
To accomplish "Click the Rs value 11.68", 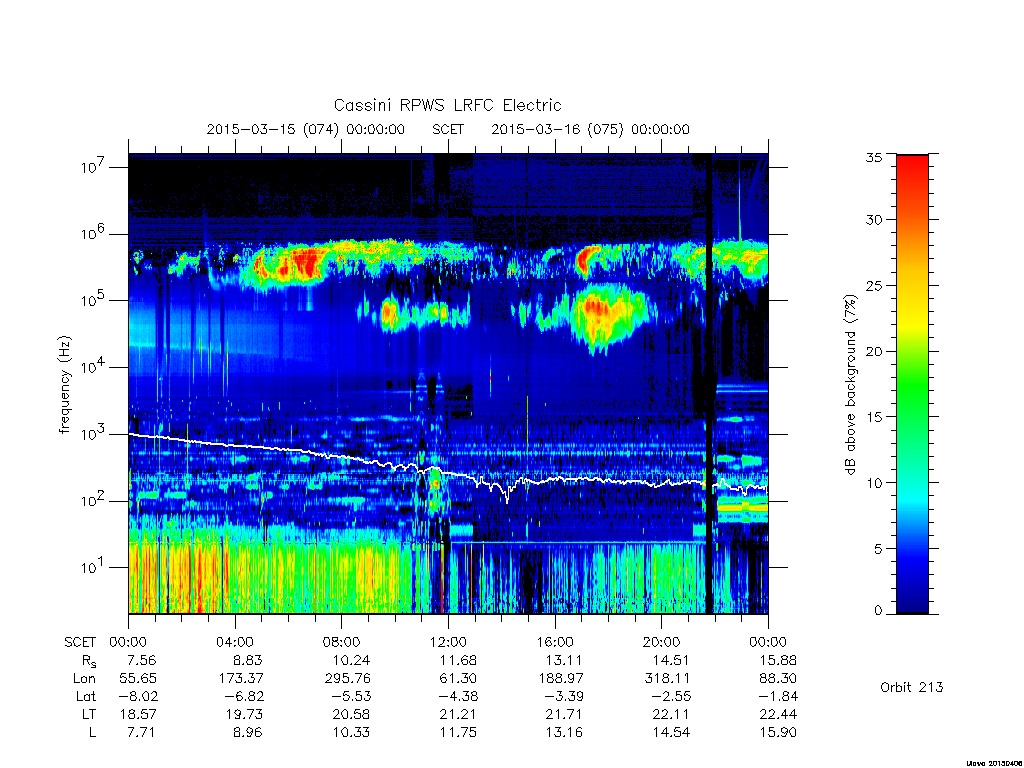I will 458,660.
